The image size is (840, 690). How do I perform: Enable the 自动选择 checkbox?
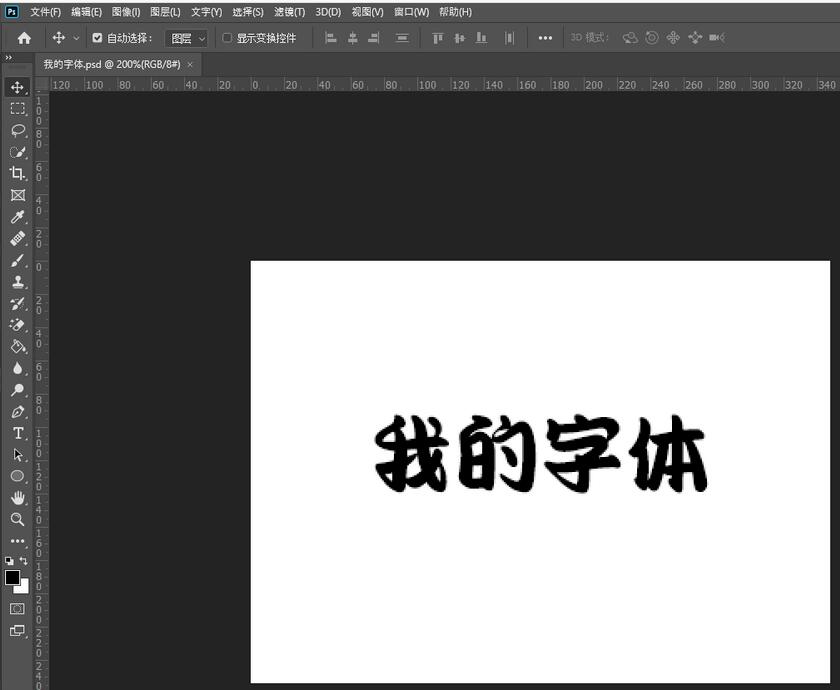[x=97, y=37]
